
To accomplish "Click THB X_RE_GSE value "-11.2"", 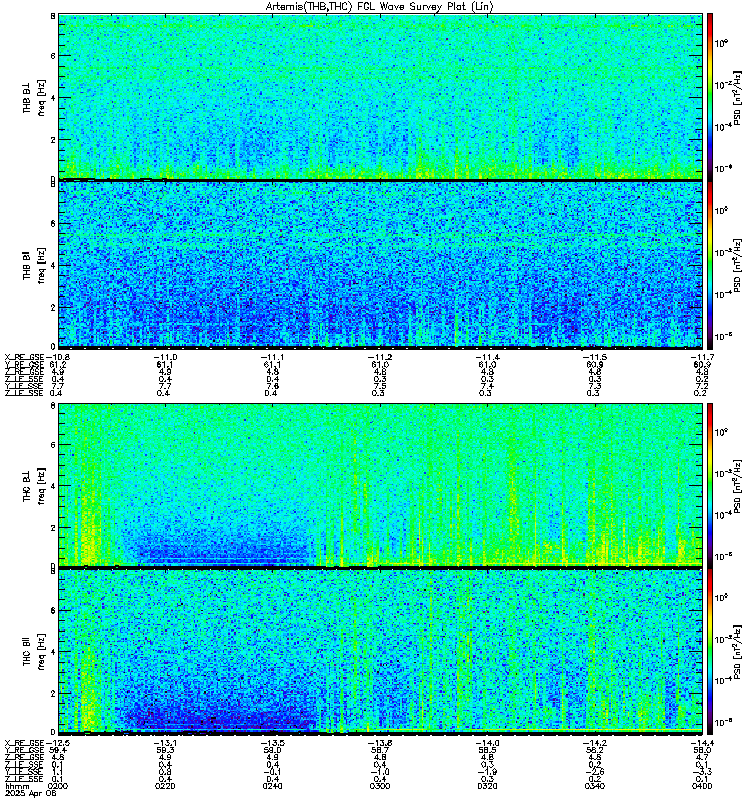I will pos(380,357).
